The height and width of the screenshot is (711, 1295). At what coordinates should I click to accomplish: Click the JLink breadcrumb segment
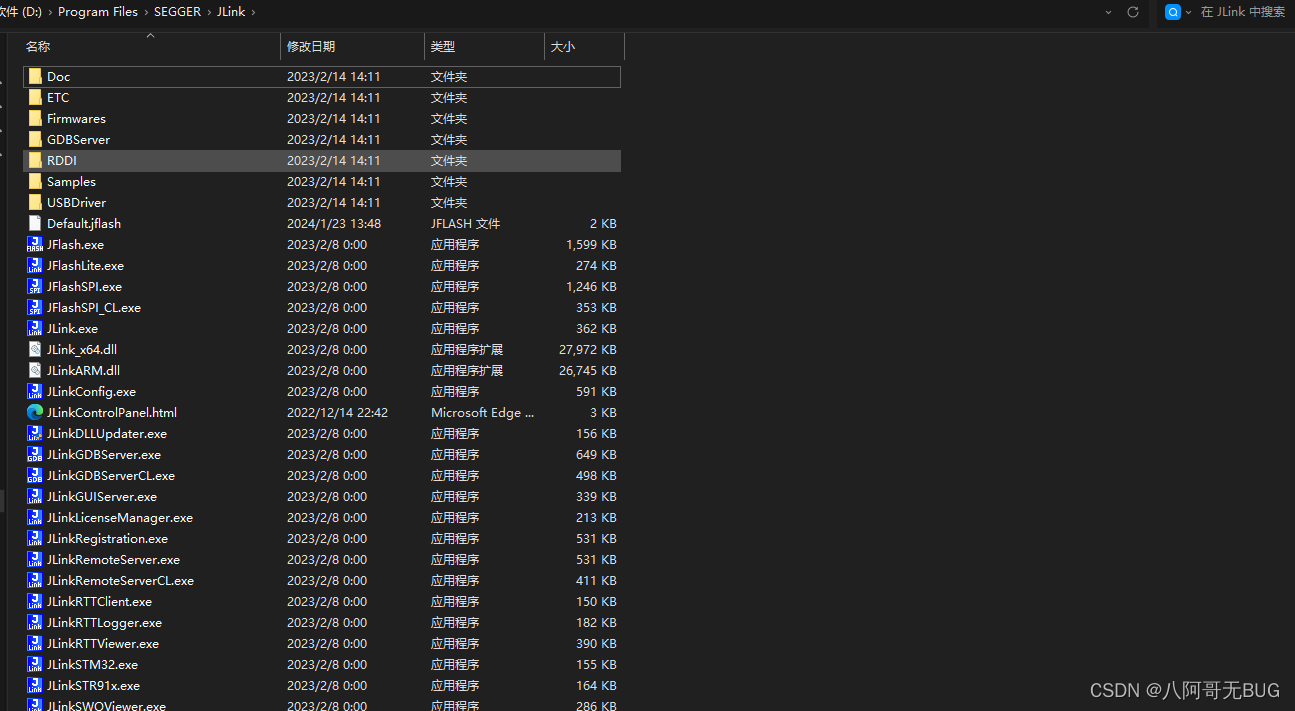coord(232,12)
